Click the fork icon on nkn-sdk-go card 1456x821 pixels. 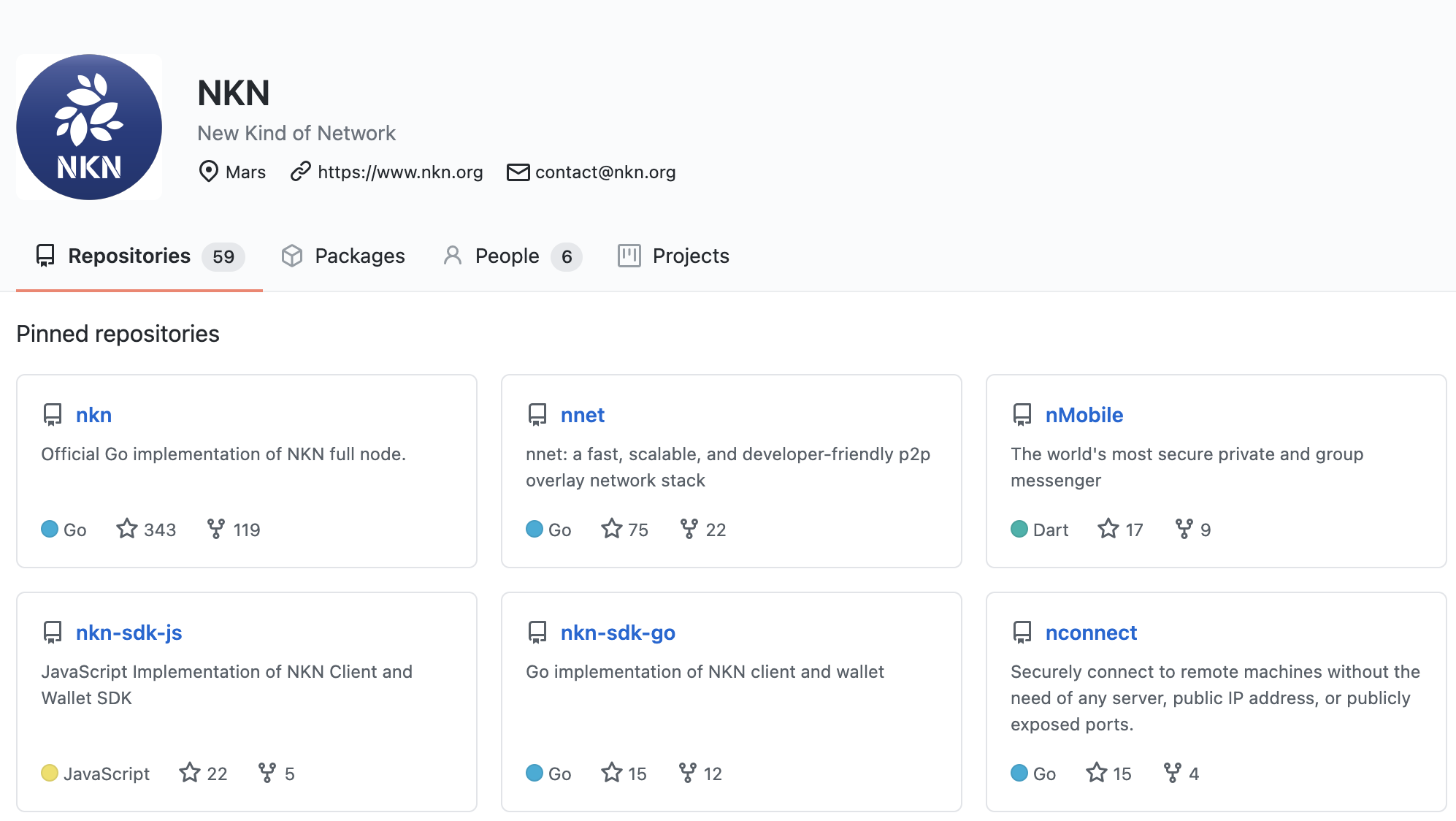(688, 773)
